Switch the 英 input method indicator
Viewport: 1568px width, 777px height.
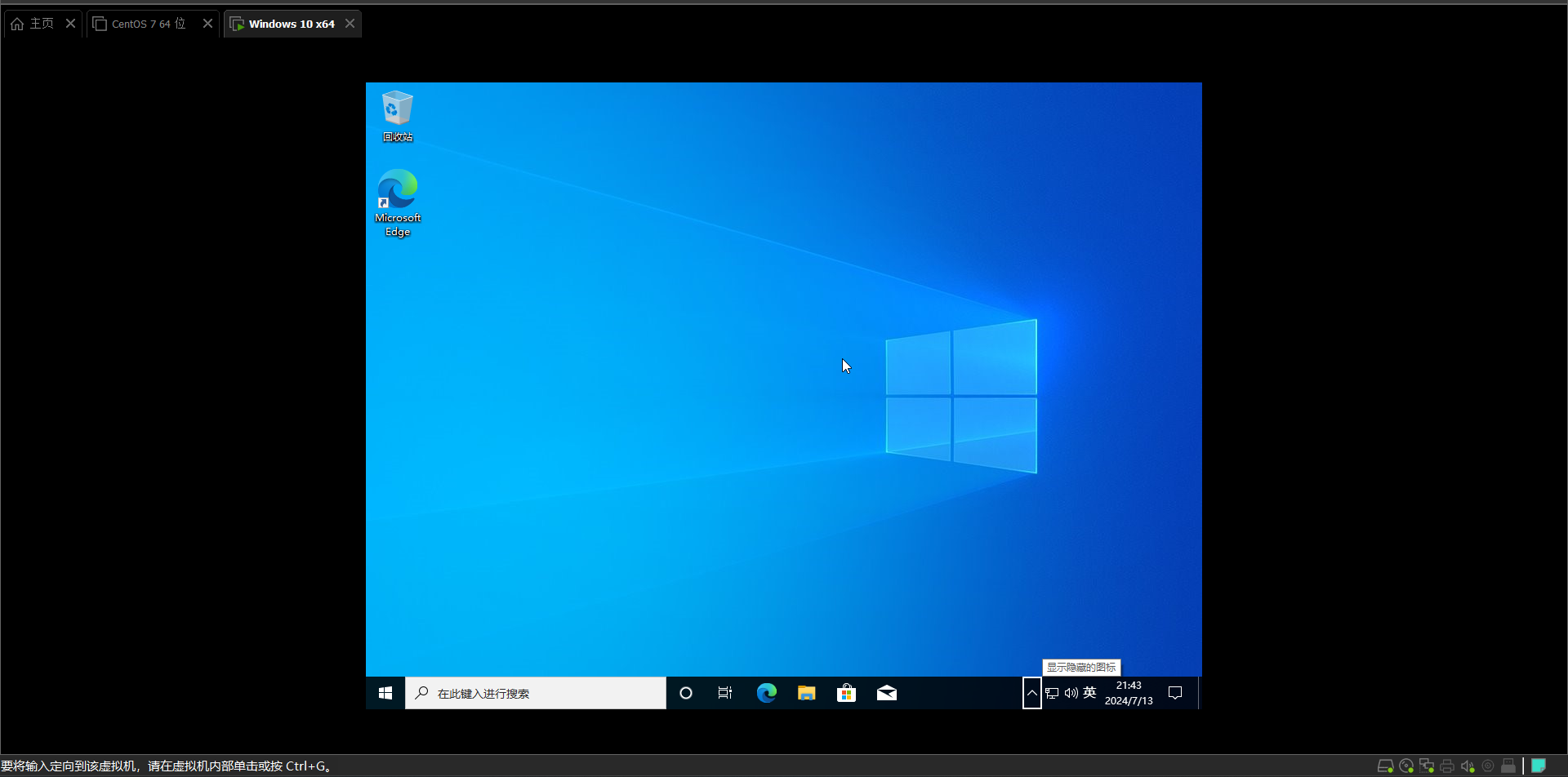coord(1089,693)
